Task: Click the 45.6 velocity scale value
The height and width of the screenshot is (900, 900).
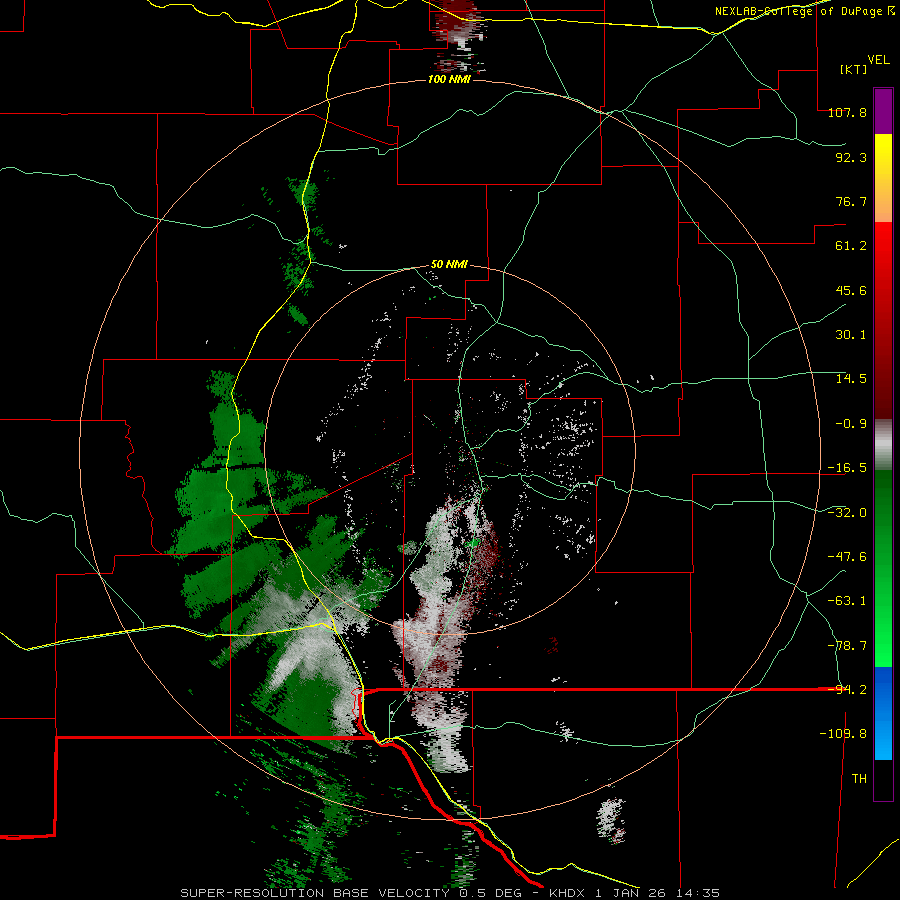Action: tap(851, 290)
